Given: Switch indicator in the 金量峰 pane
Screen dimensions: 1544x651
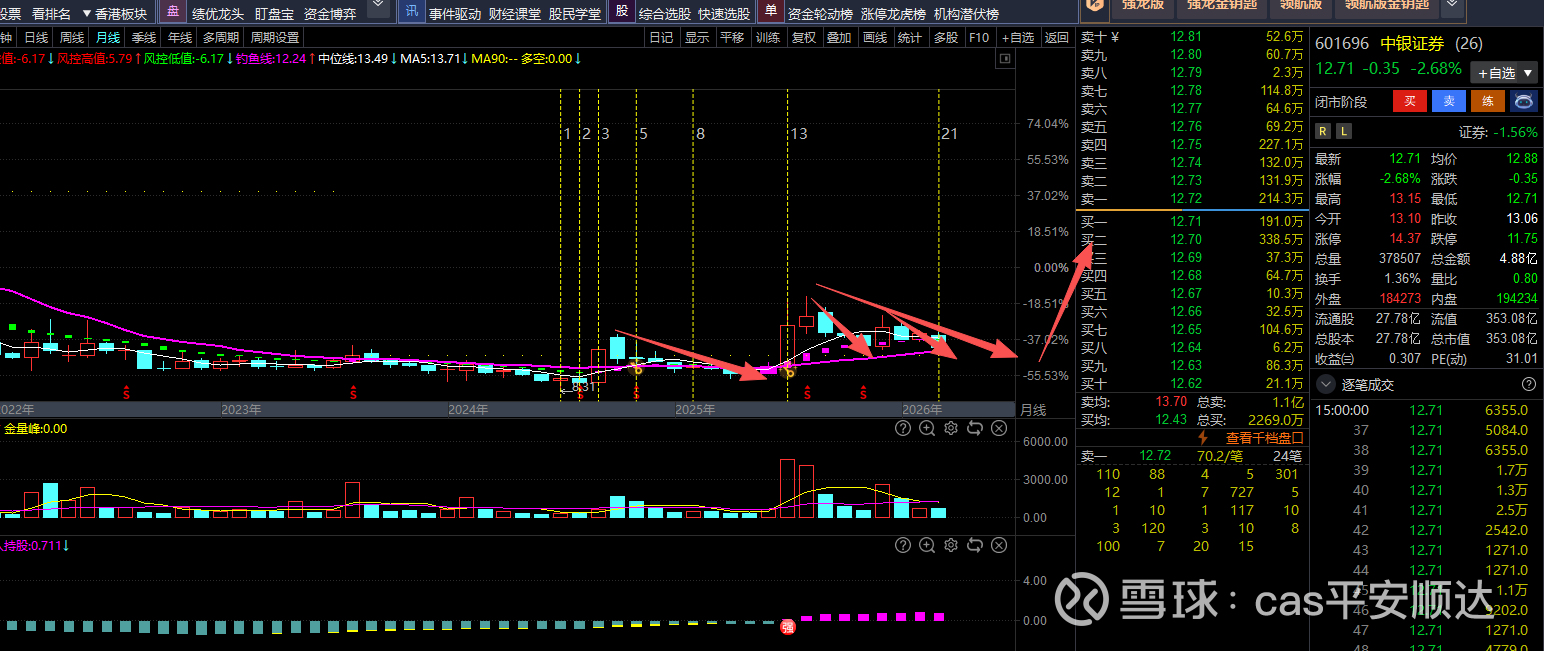Looking at the screenshot, I should [975, 428].
